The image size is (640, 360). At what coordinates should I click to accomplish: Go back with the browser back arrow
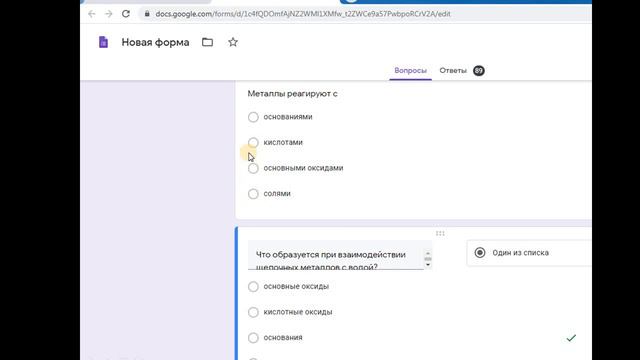point(91,14)
